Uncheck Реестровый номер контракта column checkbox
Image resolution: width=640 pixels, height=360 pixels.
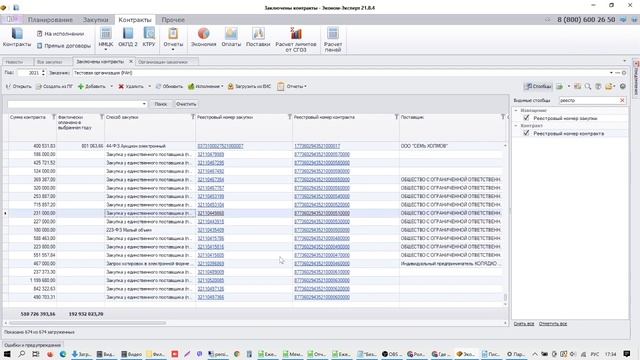pyautogui.click(x=526, y=133)
